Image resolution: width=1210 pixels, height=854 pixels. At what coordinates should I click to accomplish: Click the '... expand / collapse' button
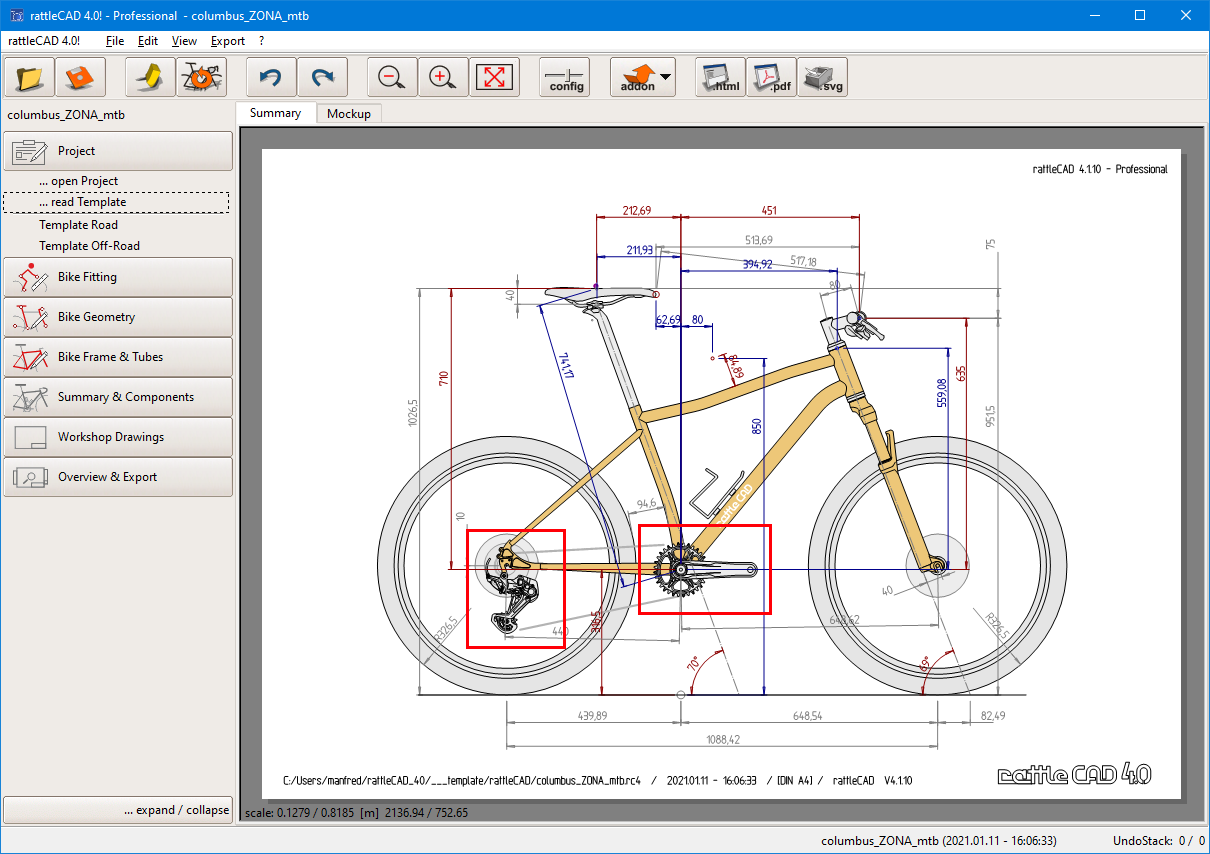(x=118, y=810)
